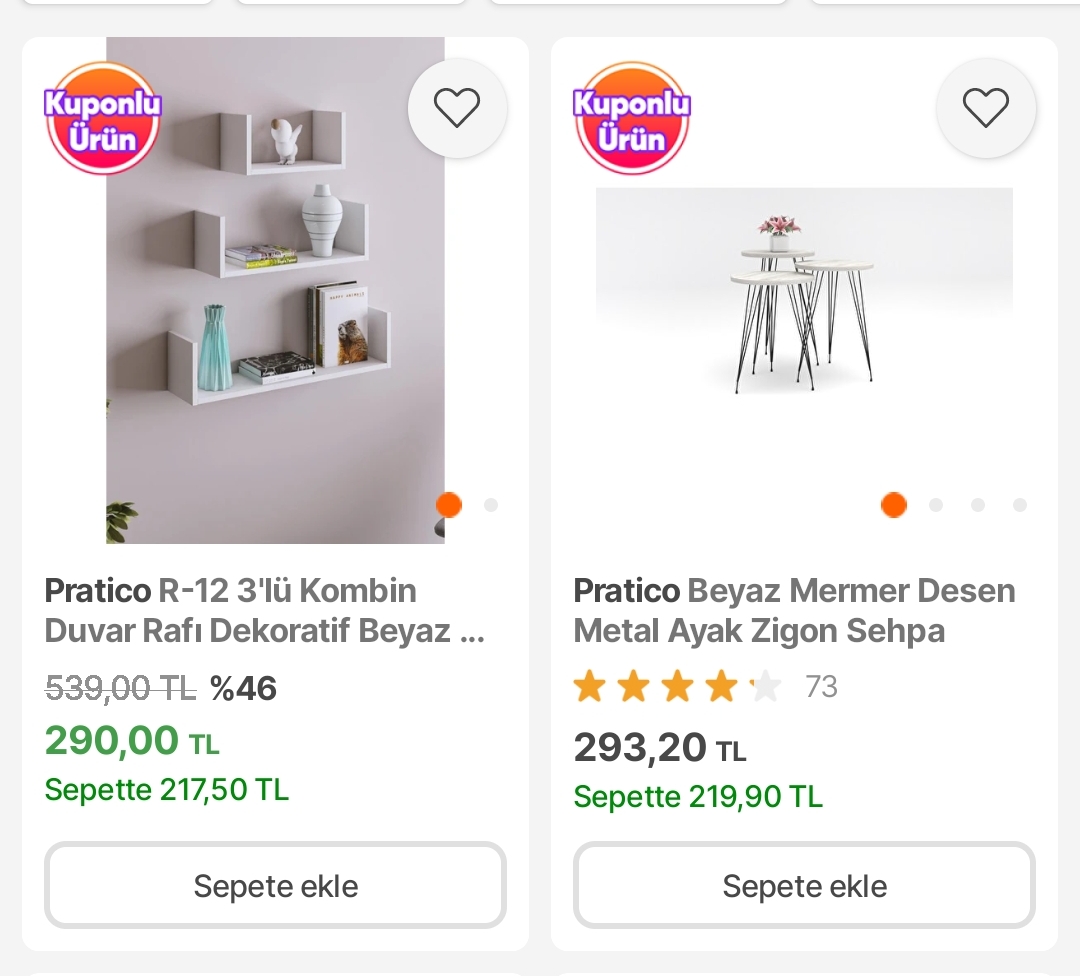Click Sepette 217,50 TL cart price
The width and height of the screenshot is (1080, 976).
coord(167,790)
